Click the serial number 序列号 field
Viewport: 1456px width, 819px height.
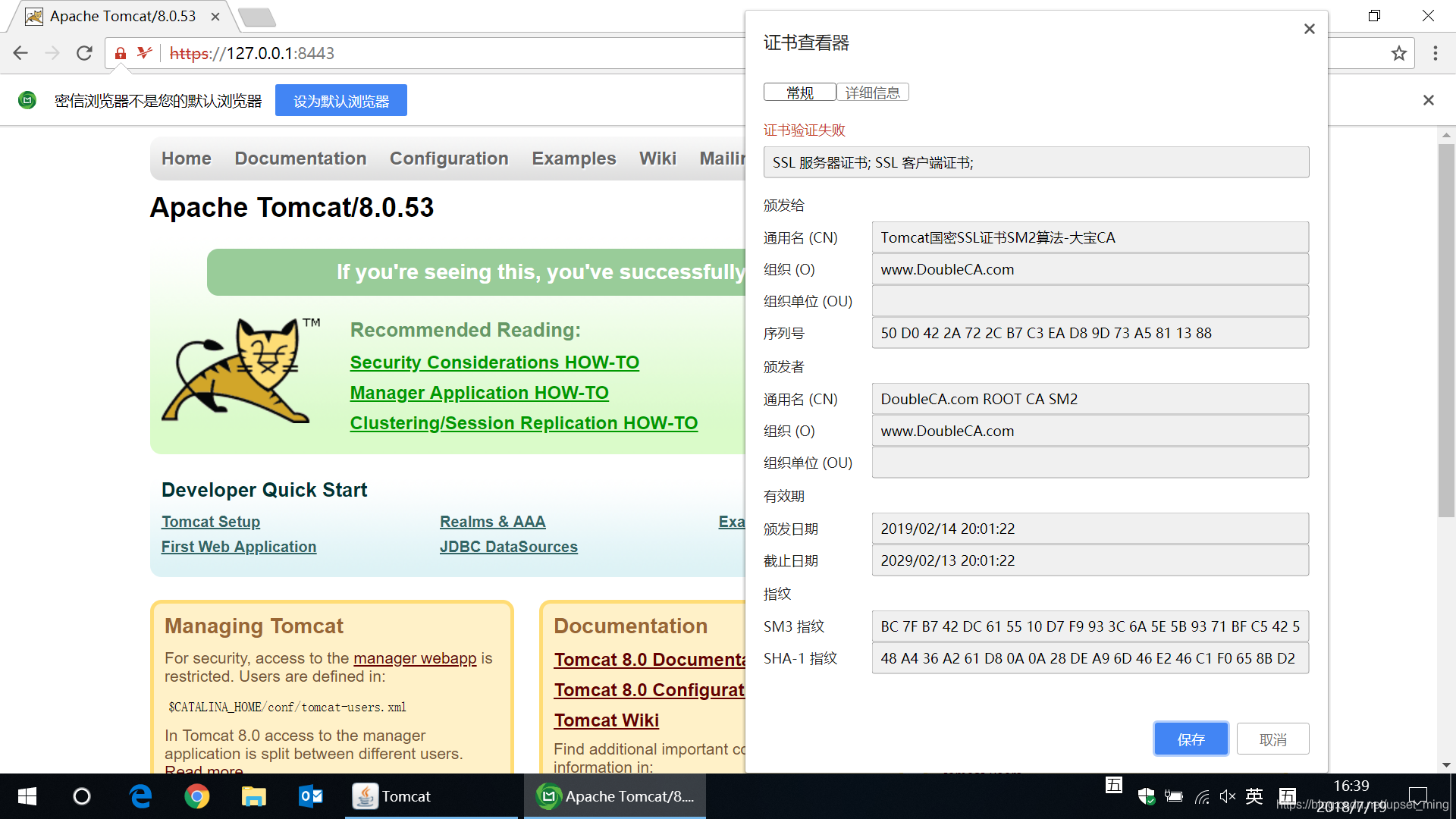point(1090,333)
